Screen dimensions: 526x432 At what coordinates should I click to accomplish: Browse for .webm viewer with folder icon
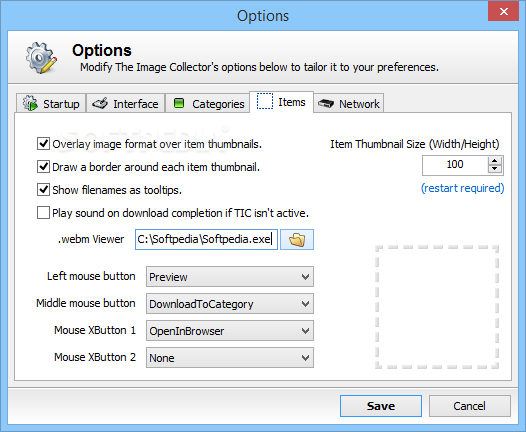297,239
